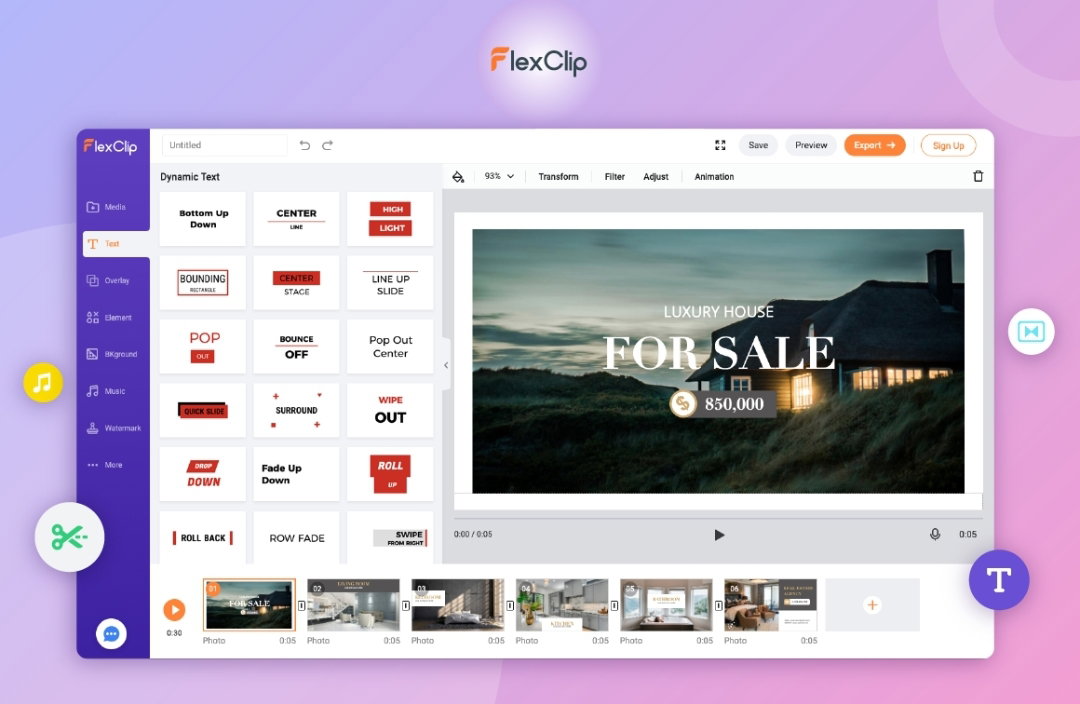Click the paint bucket fill icon
The width and height of the screenshot is (1080, 704).
coord(458,177)
